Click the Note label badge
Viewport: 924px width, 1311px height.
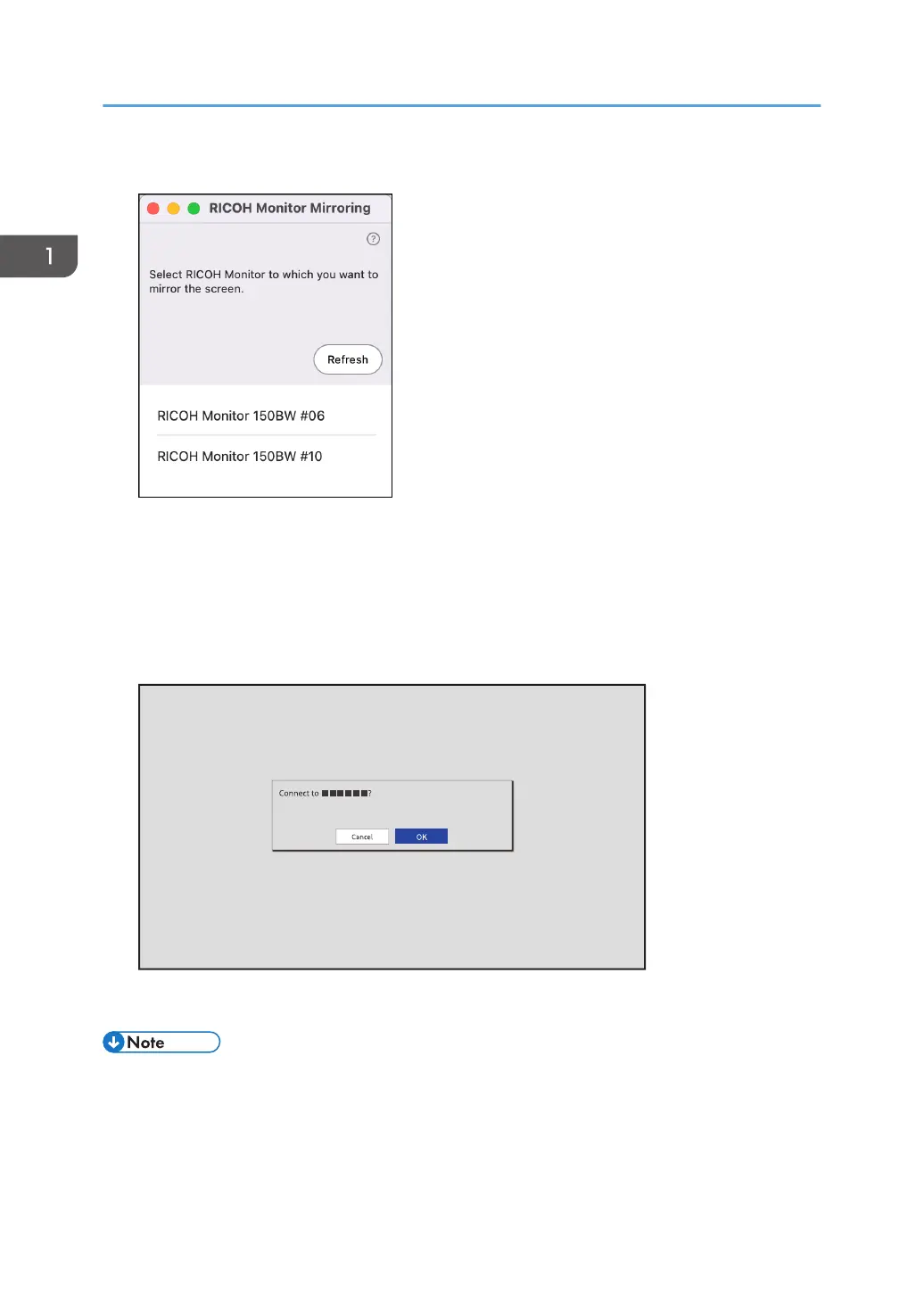click(x=161, y=1043)
